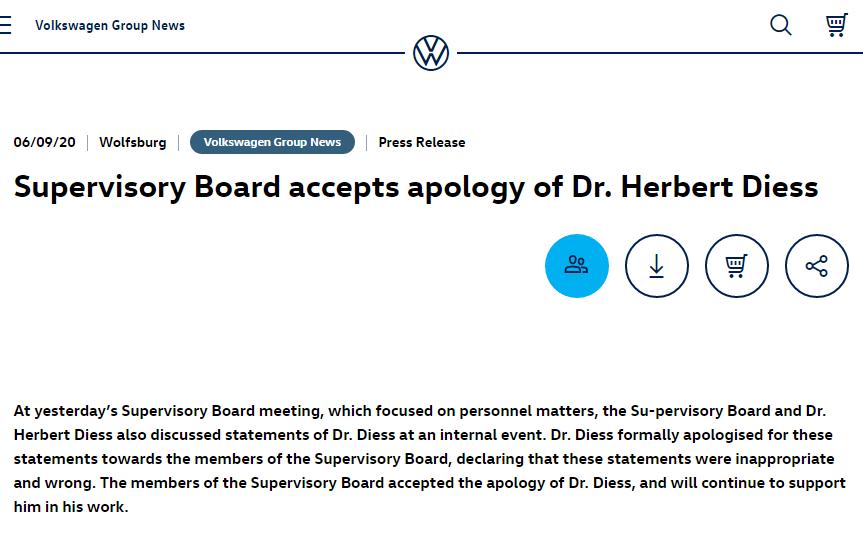Click "Dr. Herbert Diess" in the headline

point(694,187)
